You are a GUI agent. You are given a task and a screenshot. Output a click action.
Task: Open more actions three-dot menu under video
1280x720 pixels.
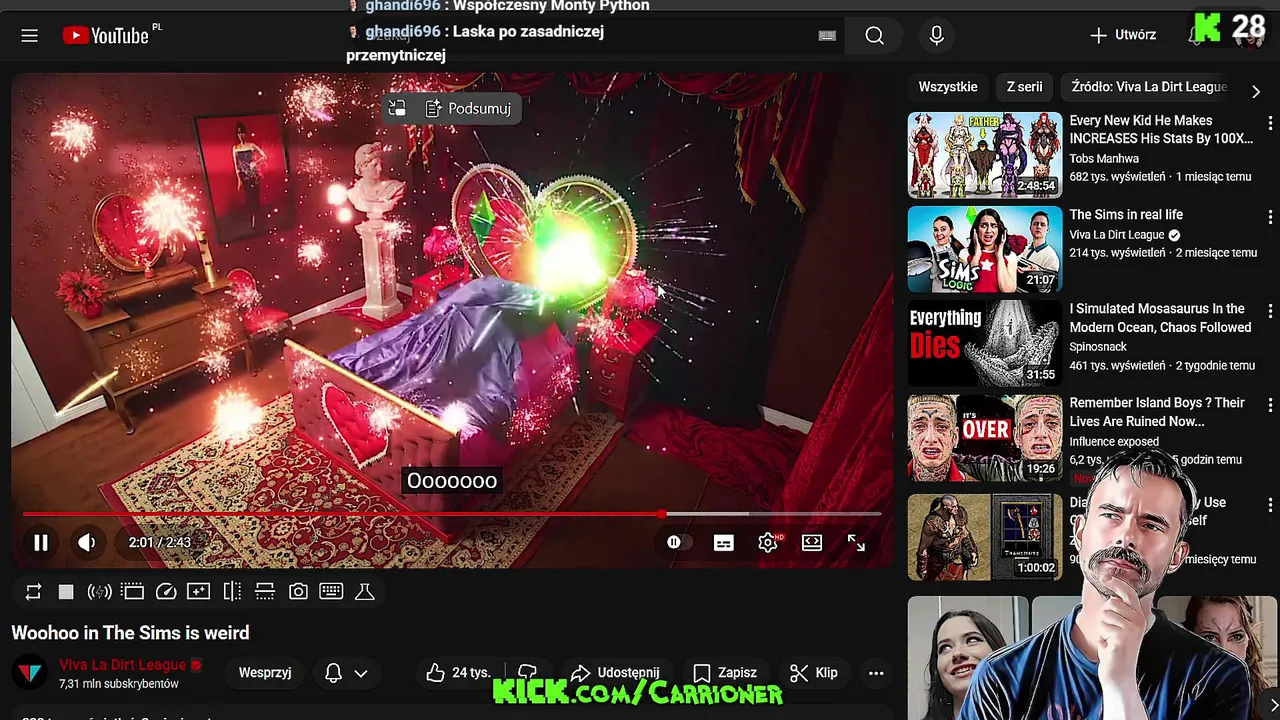(x=876, y=673)
